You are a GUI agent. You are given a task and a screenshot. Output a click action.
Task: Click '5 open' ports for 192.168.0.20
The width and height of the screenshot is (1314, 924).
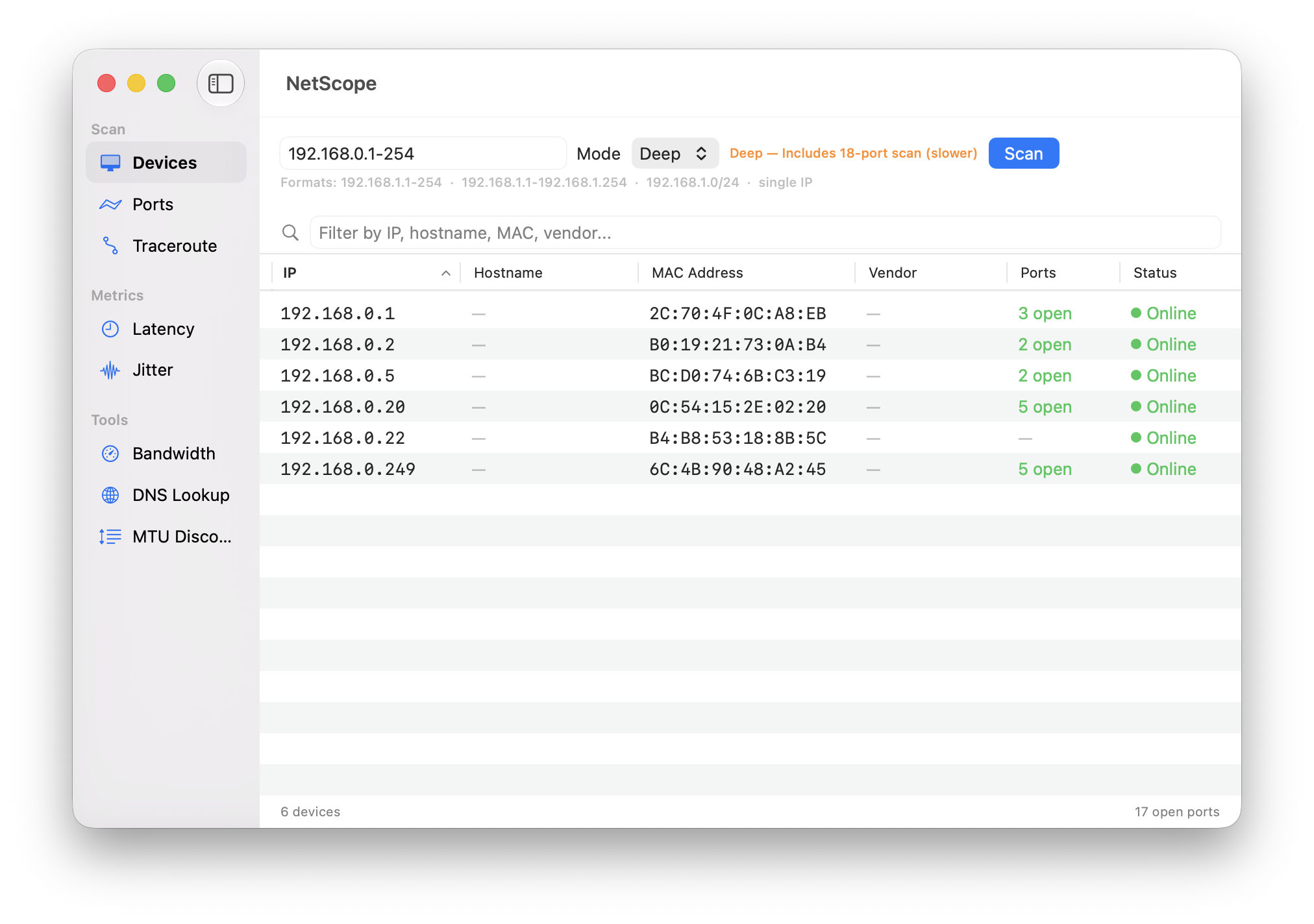tap(1045, 407)
